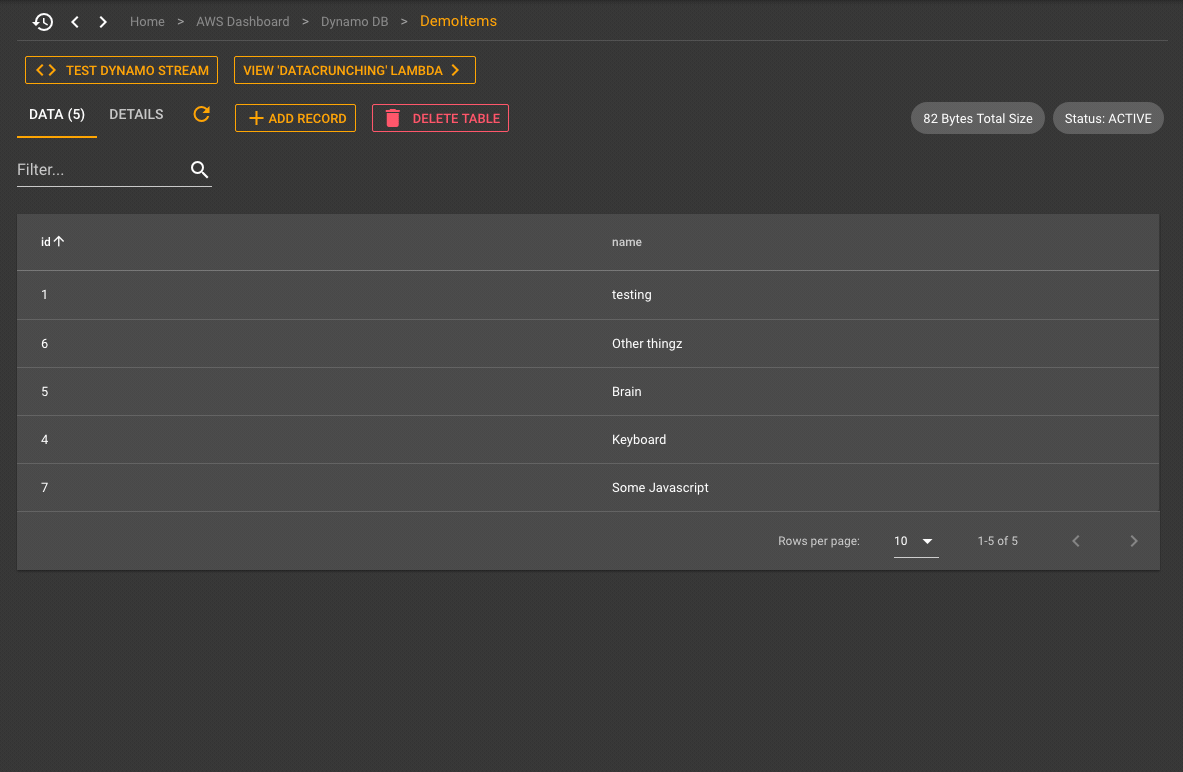Screen dimensions: 1183x772
Task: Click the '82 Bytes Total Size' chip
Action: 978,118
